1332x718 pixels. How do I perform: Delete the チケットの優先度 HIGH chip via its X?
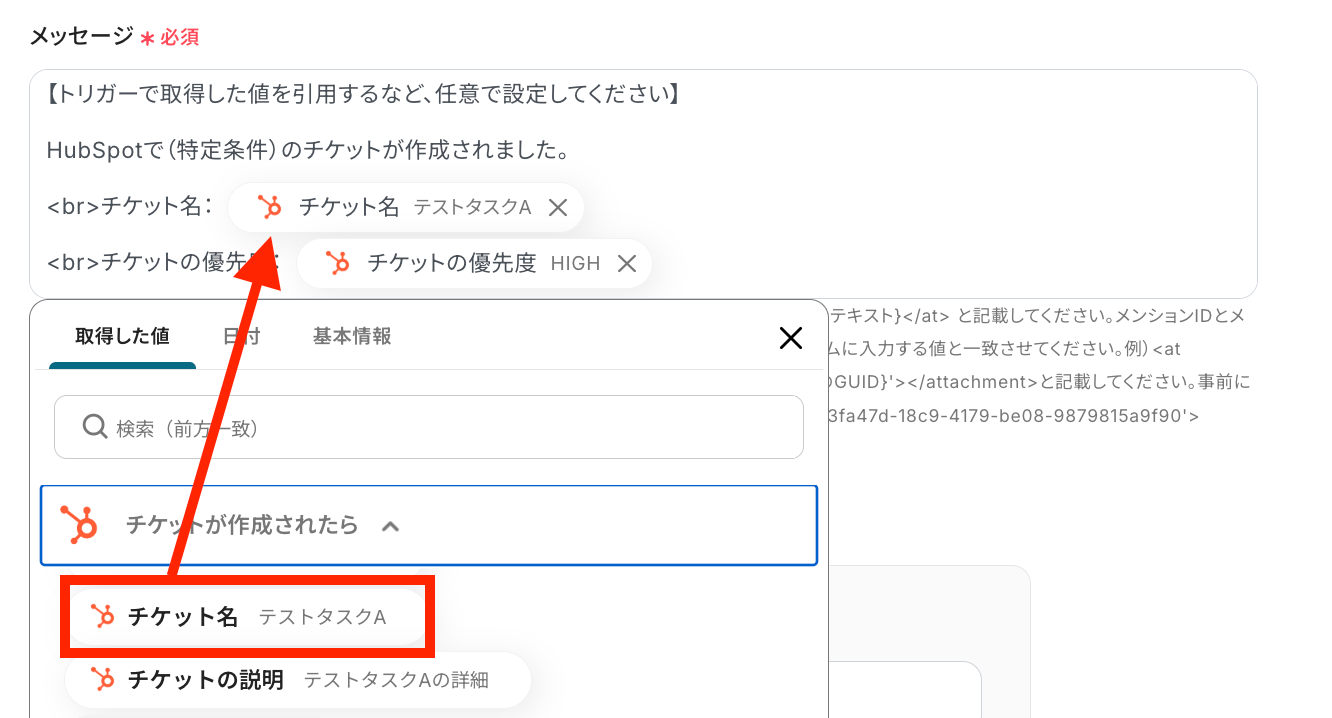[627, 263]
